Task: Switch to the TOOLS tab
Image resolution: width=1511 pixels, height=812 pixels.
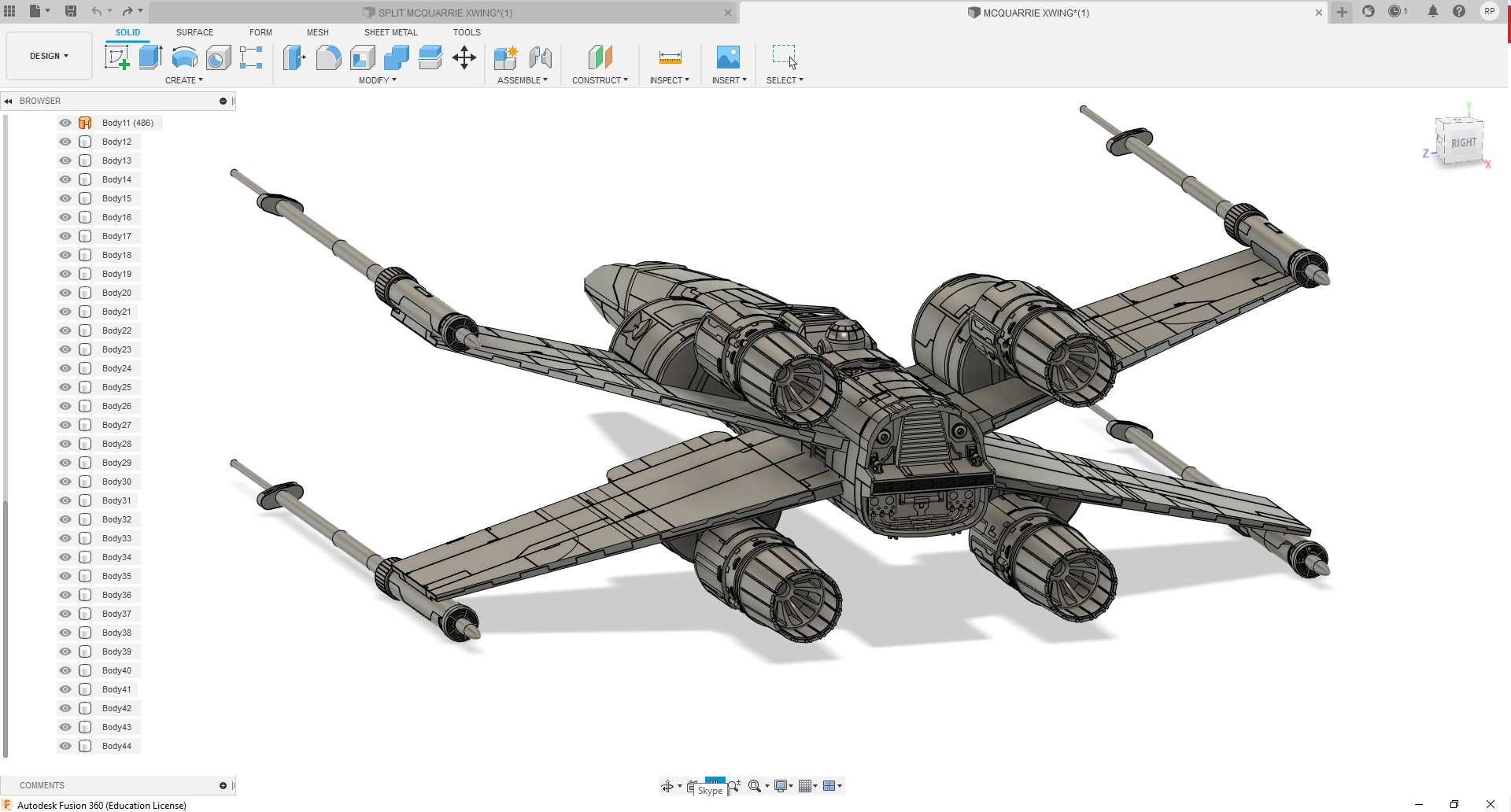Action: point(467,32)
